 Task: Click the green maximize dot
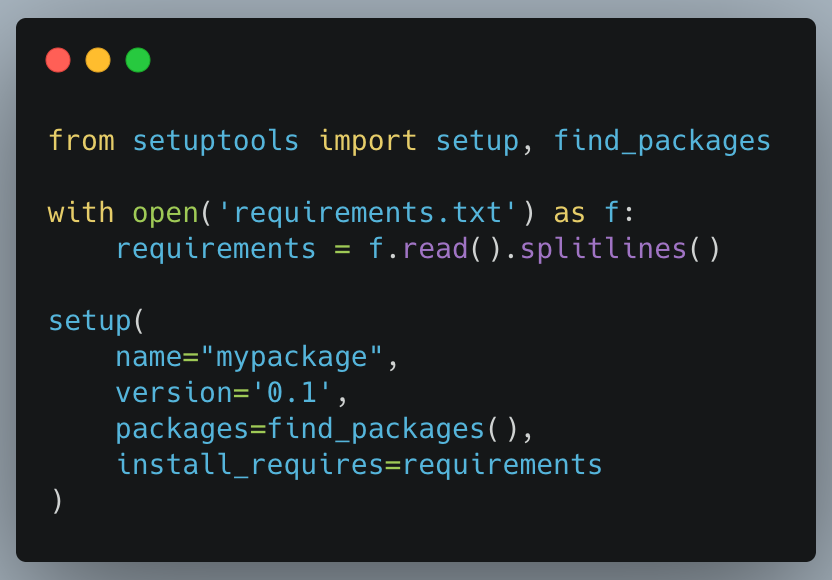138,59
